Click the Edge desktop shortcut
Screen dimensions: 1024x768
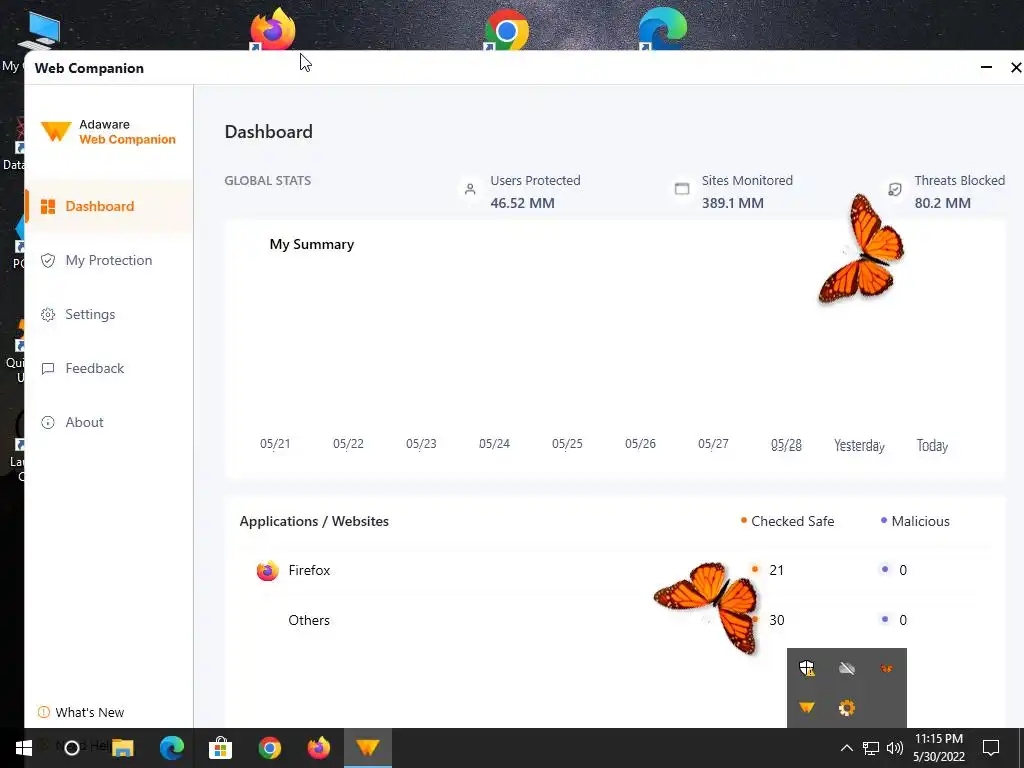(662, 29)
